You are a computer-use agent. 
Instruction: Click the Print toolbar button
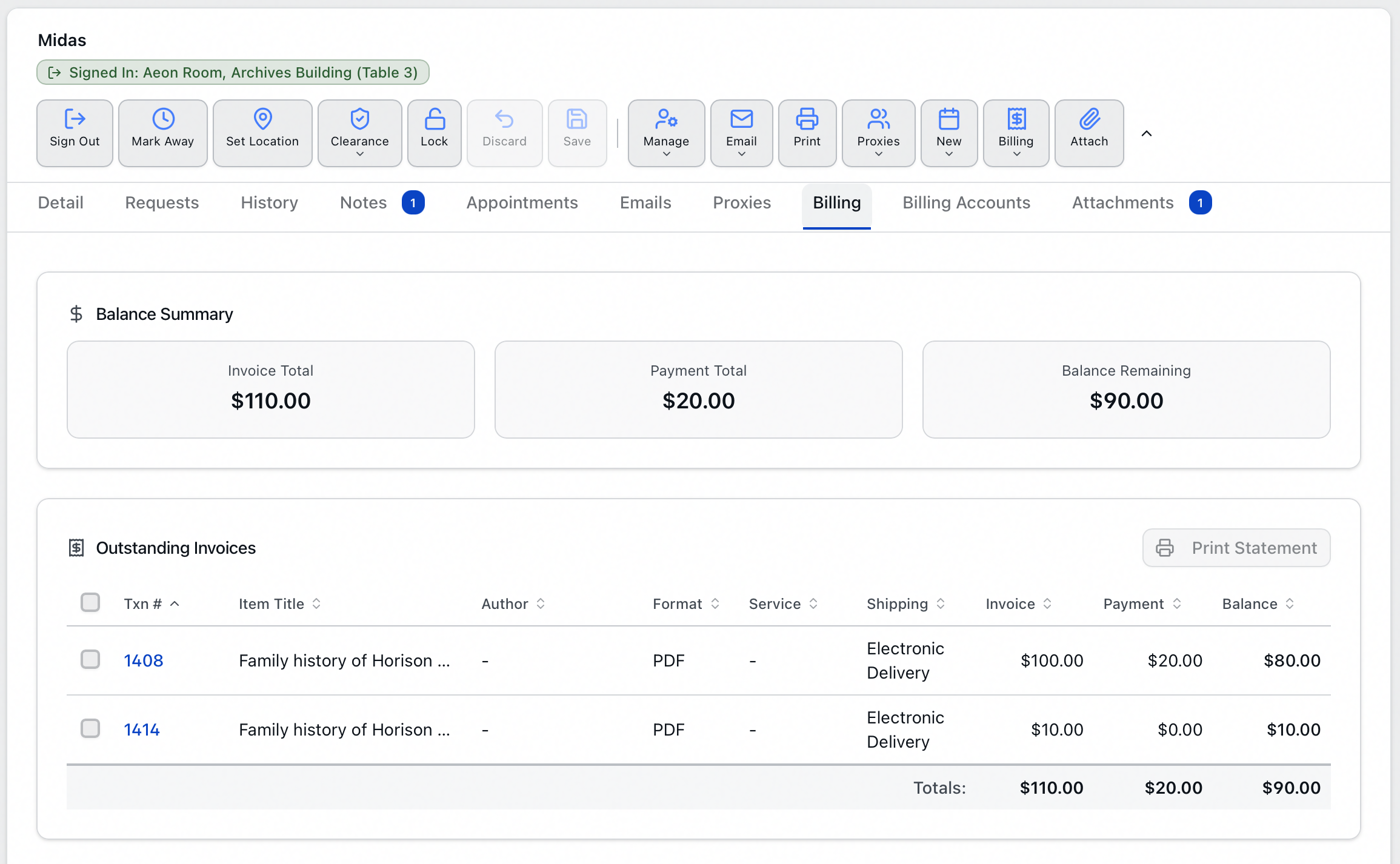click(807, 133)
